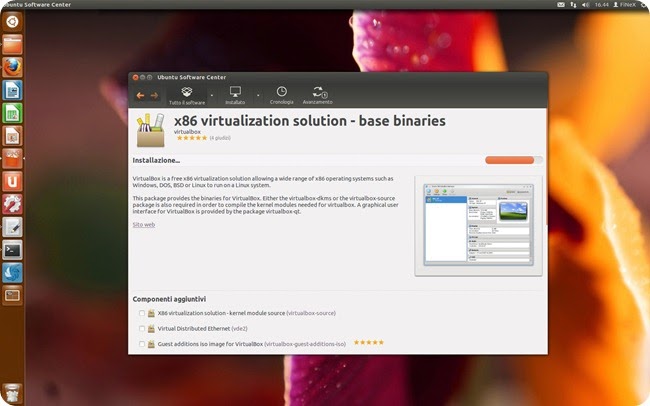Open the volume indicator in top panel
The height and width of the screenshot is (406, 650).
(585, 5)
